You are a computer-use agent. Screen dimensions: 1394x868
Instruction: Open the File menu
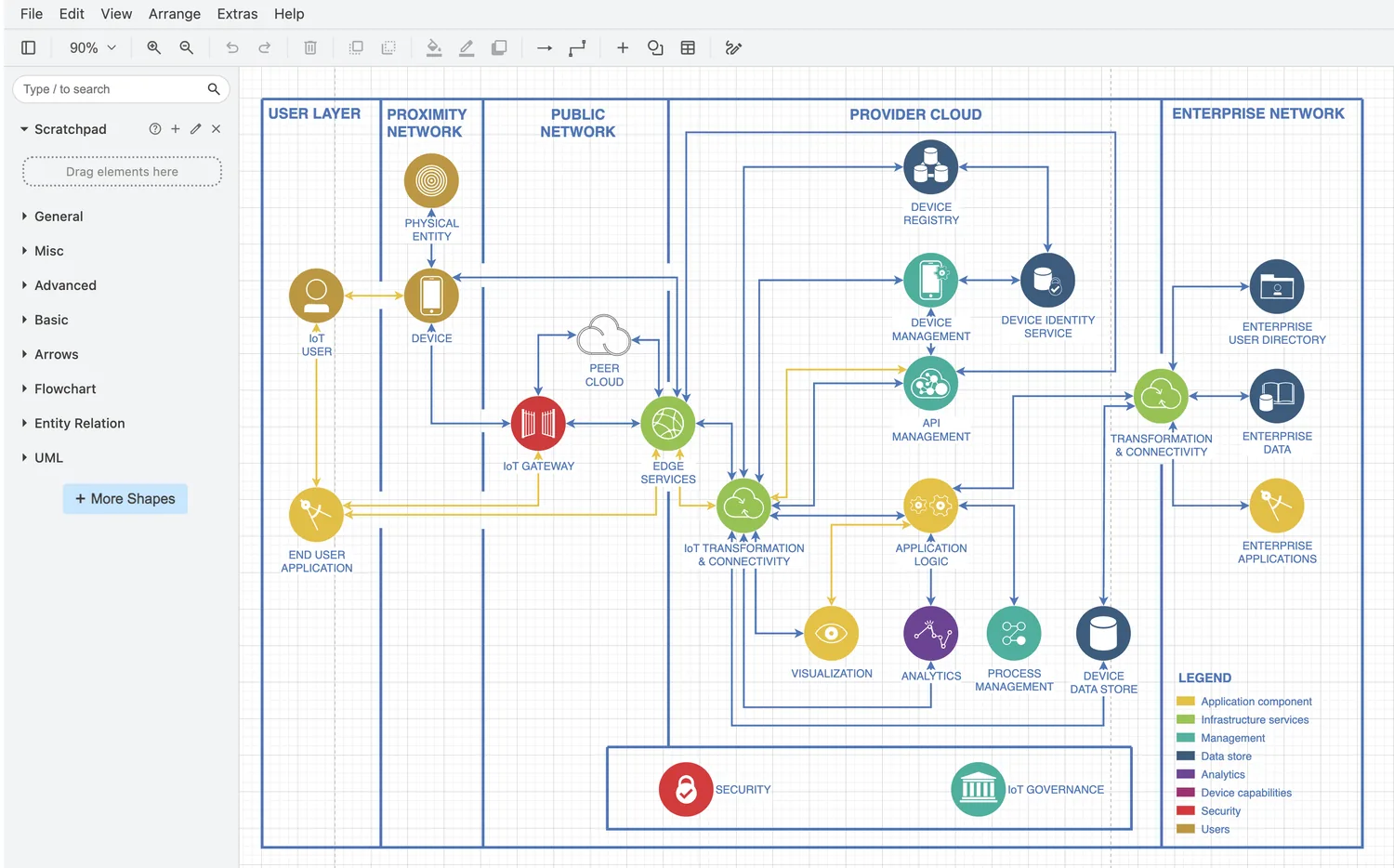[x=32, y=14]
